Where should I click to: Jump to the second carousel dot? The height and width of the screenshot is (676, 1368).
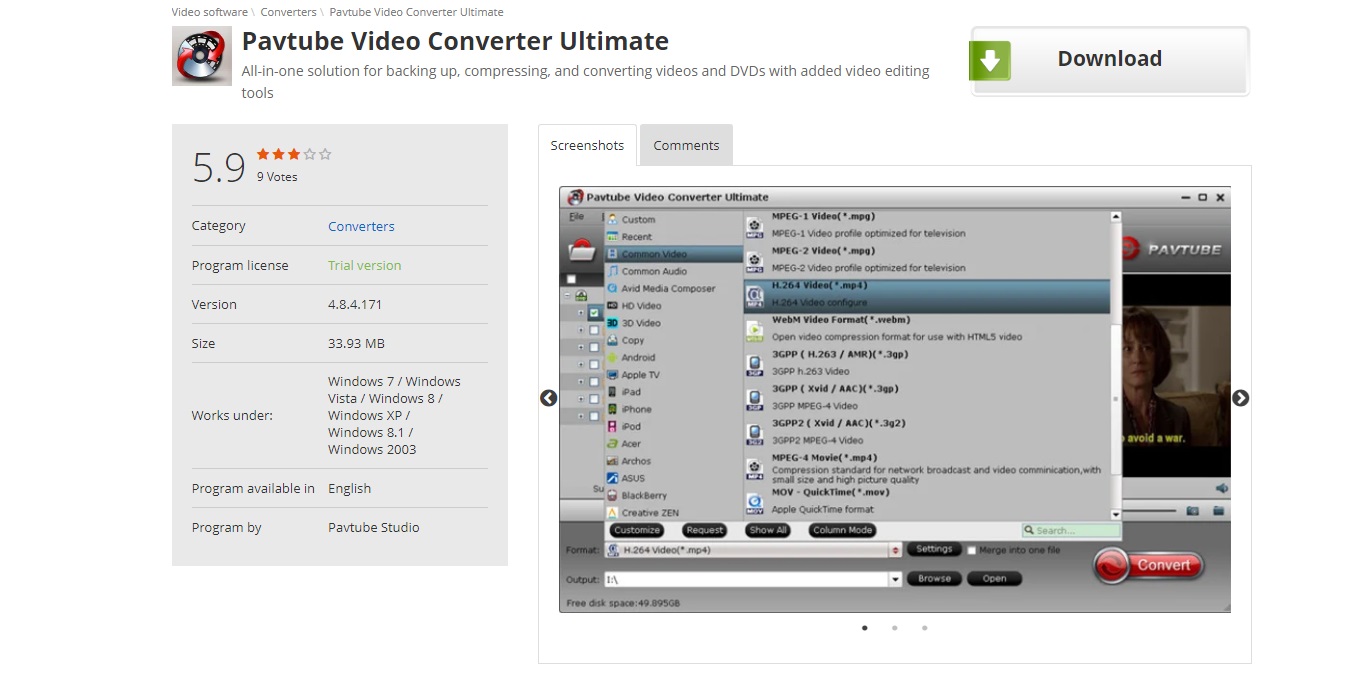click(x=894, y=628)
